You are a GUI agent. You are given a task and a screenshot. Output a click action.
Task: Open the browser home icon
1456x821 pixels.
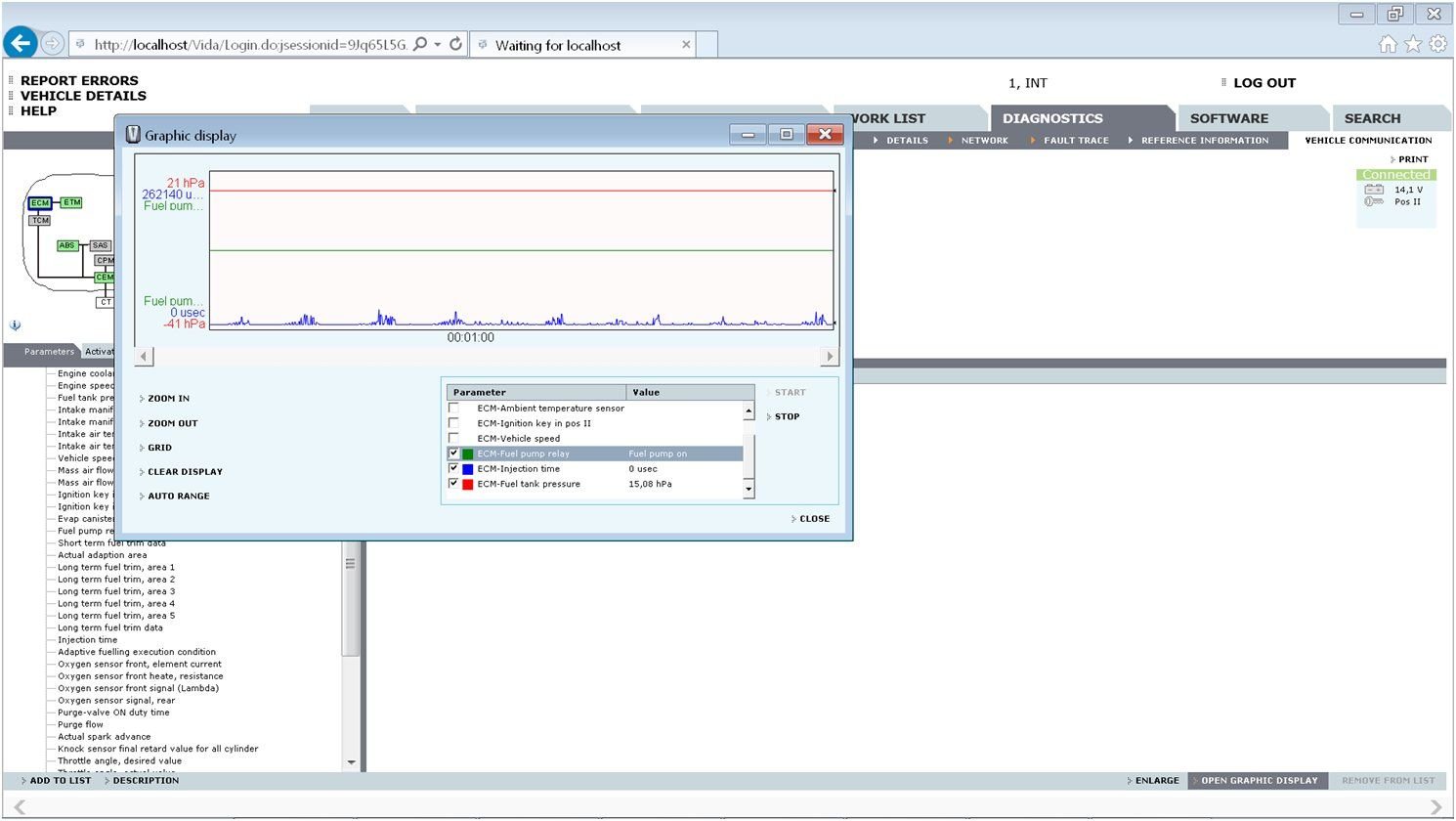pyautogui.click(x=1387, y=44)
